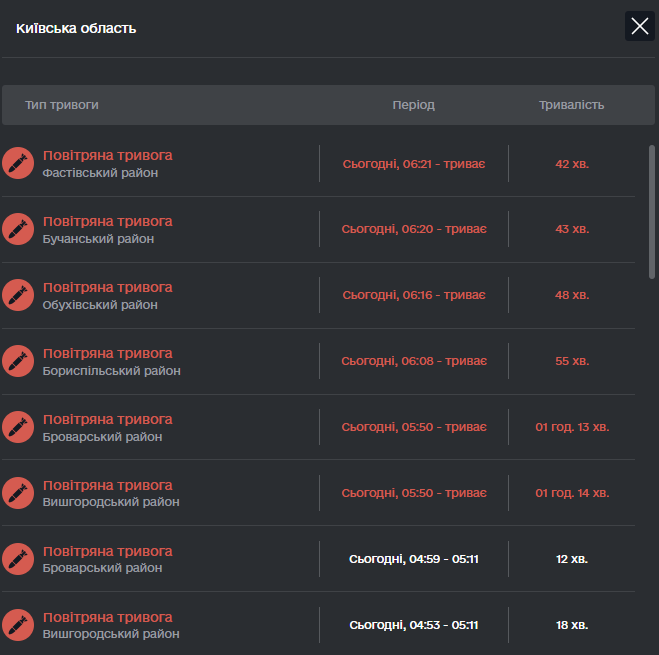
Task: Click 'Броварський район' label in the 04:59 row
Action: click(x=102, y=568)
